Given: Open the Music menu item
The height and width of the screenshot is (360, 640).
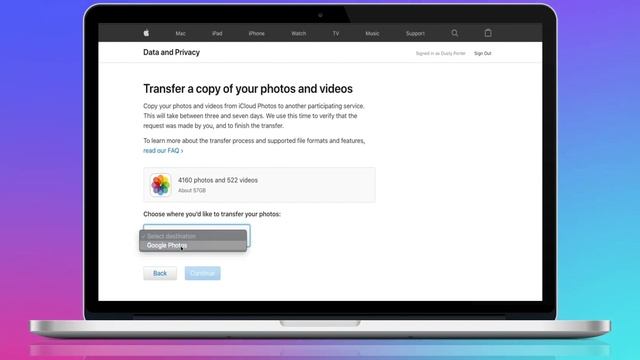Looking at the screenshot, I should tap(372, 33).
